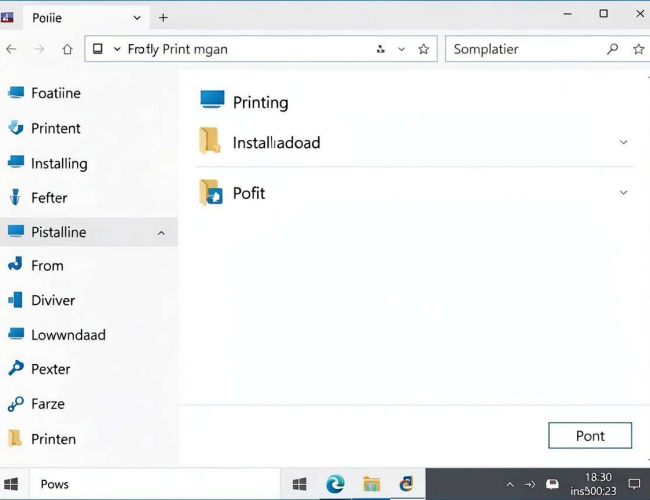Click the device tray icon near clock
This screenshot has height=500, width=650.
click(x=552, y=484)
